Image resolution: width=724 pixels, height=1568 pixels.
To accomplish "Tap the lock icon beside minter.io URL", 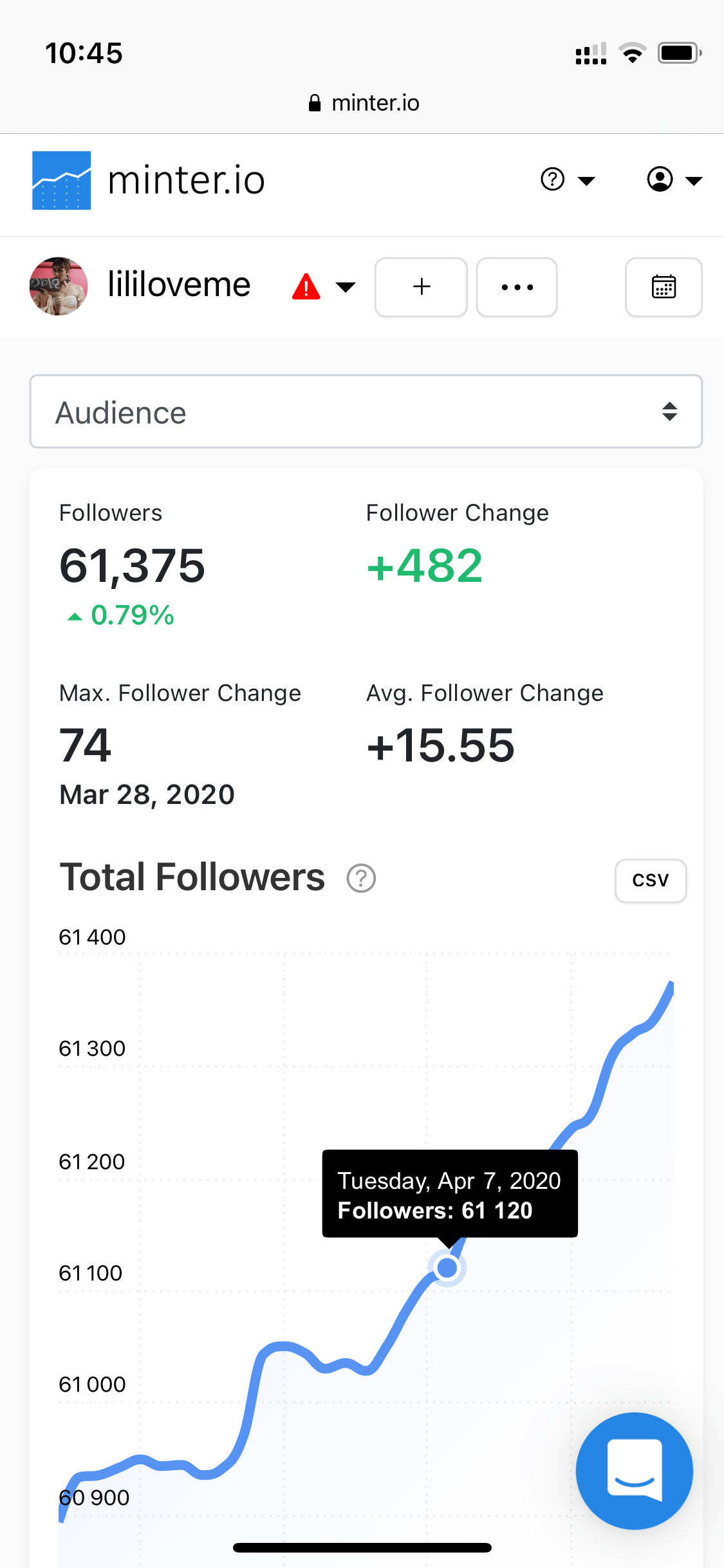I will pyautogui.click(x=315, y=103).
